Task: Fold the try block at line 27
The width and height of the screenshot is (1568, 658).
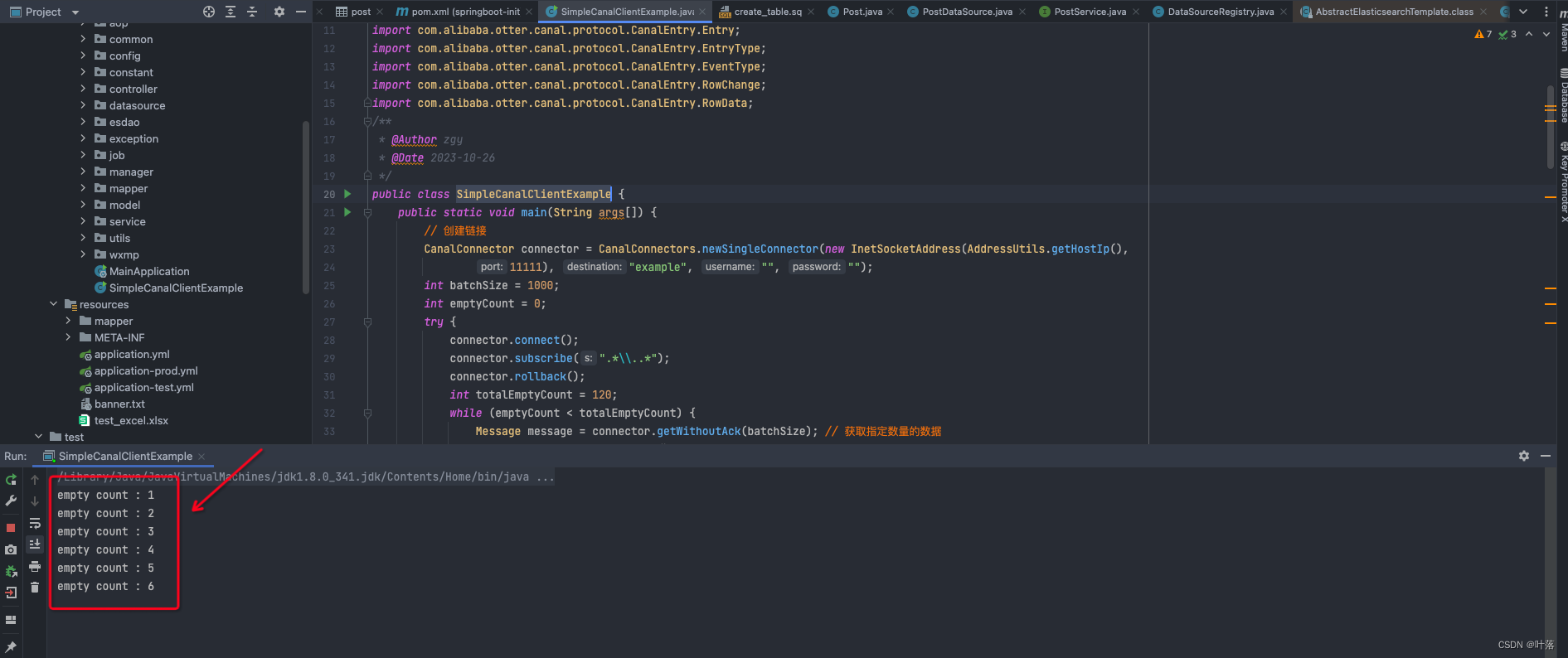Action: point(367,322)
